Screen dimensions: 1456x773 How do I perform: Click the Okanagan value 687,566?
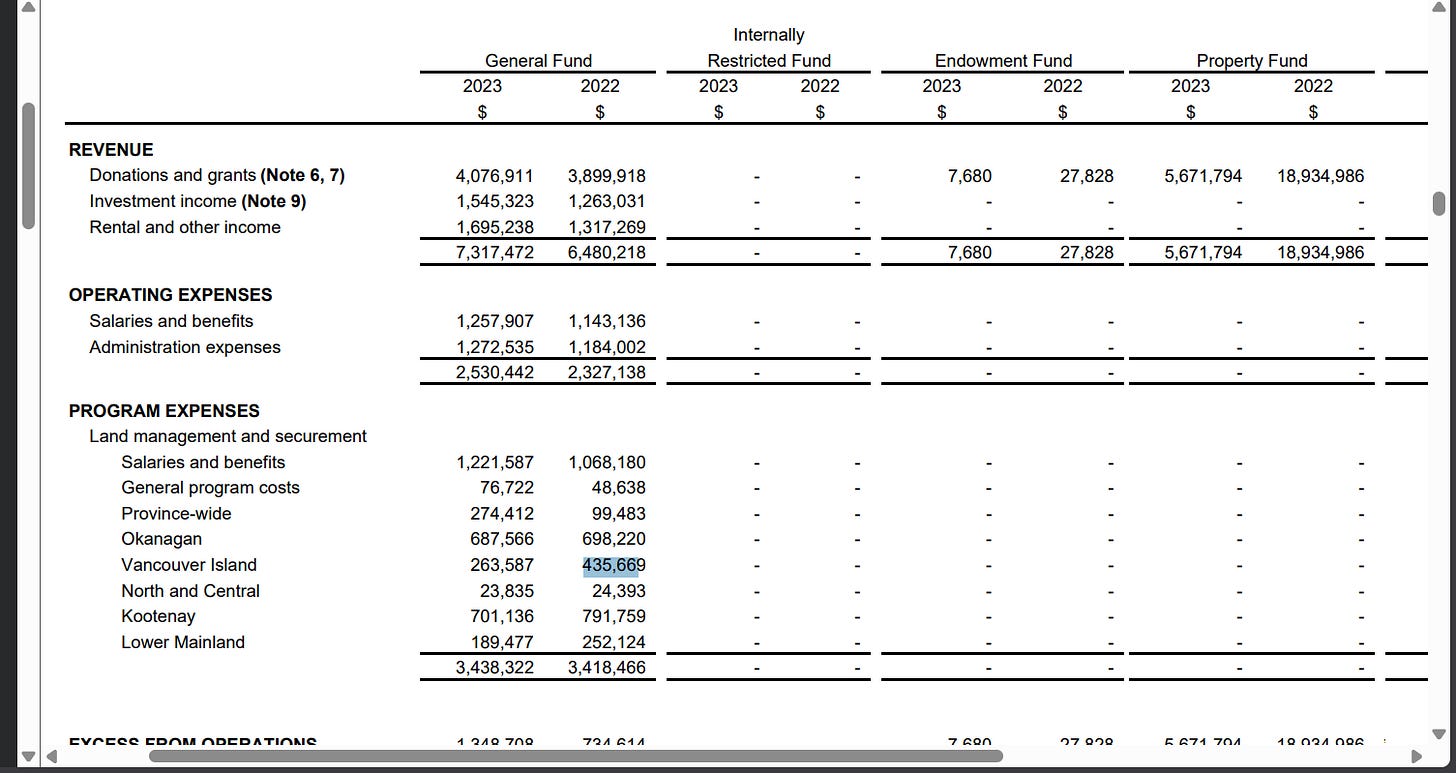click(x=502, y=539)
